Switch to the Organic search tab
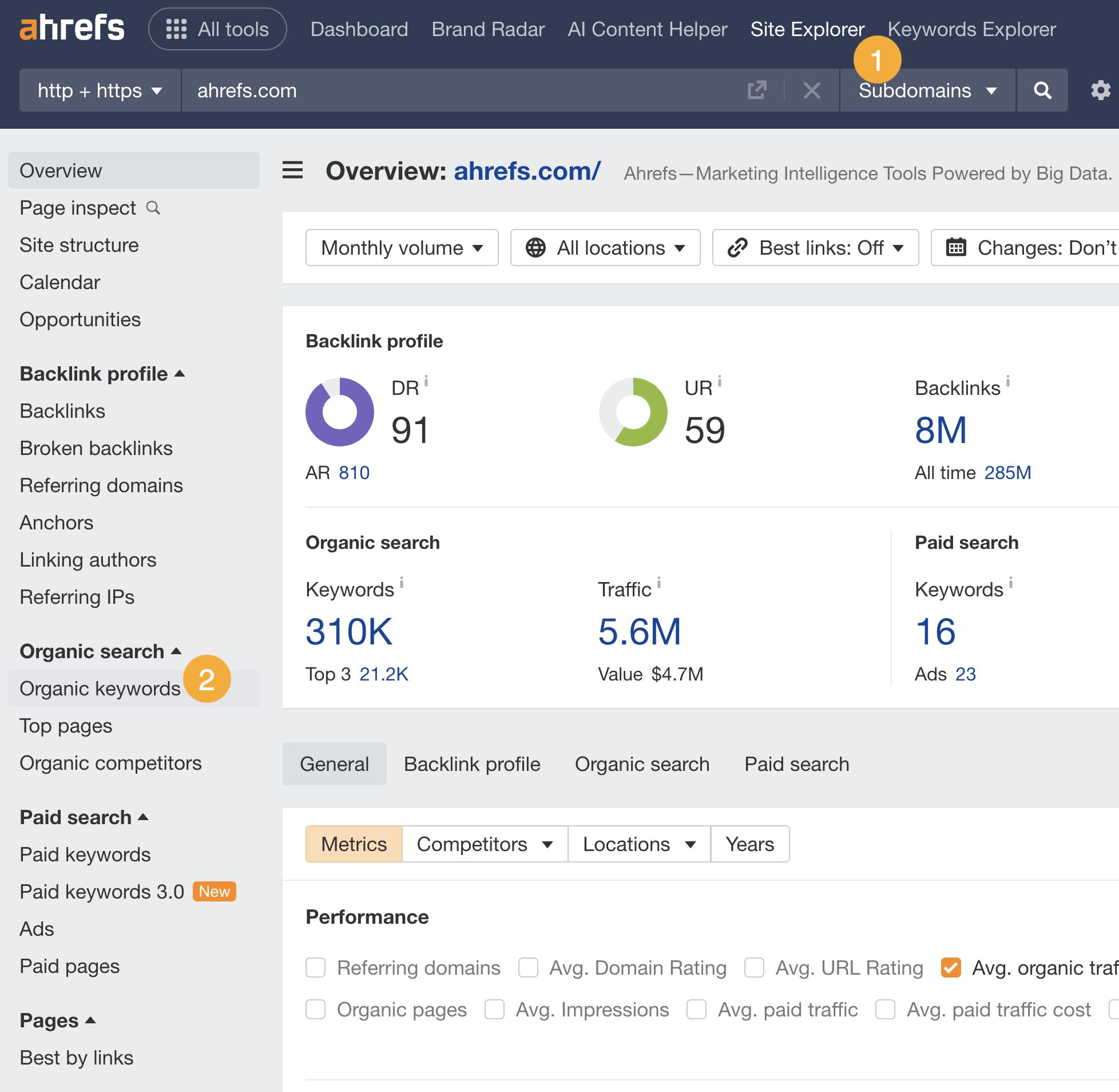The height and width of the screenshot is (1092, 1119). [642, 763]
